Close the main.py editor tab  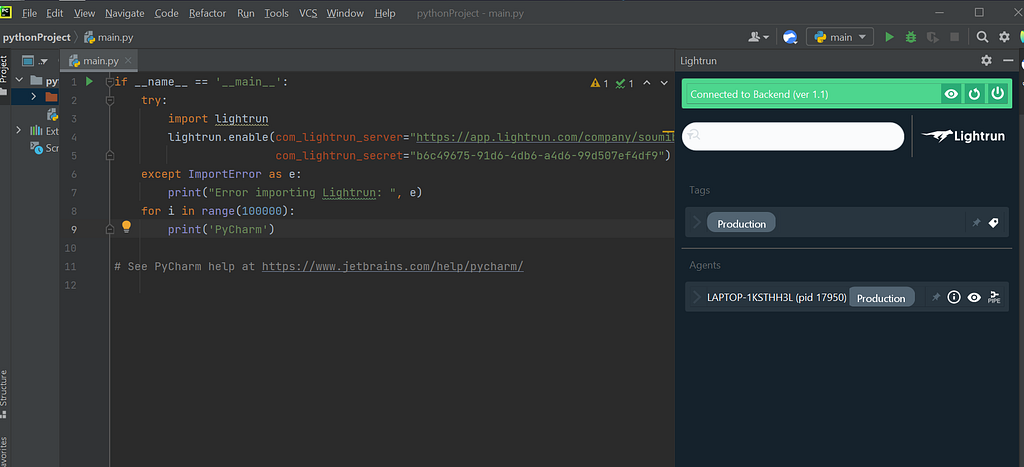(x=128, y=61)
